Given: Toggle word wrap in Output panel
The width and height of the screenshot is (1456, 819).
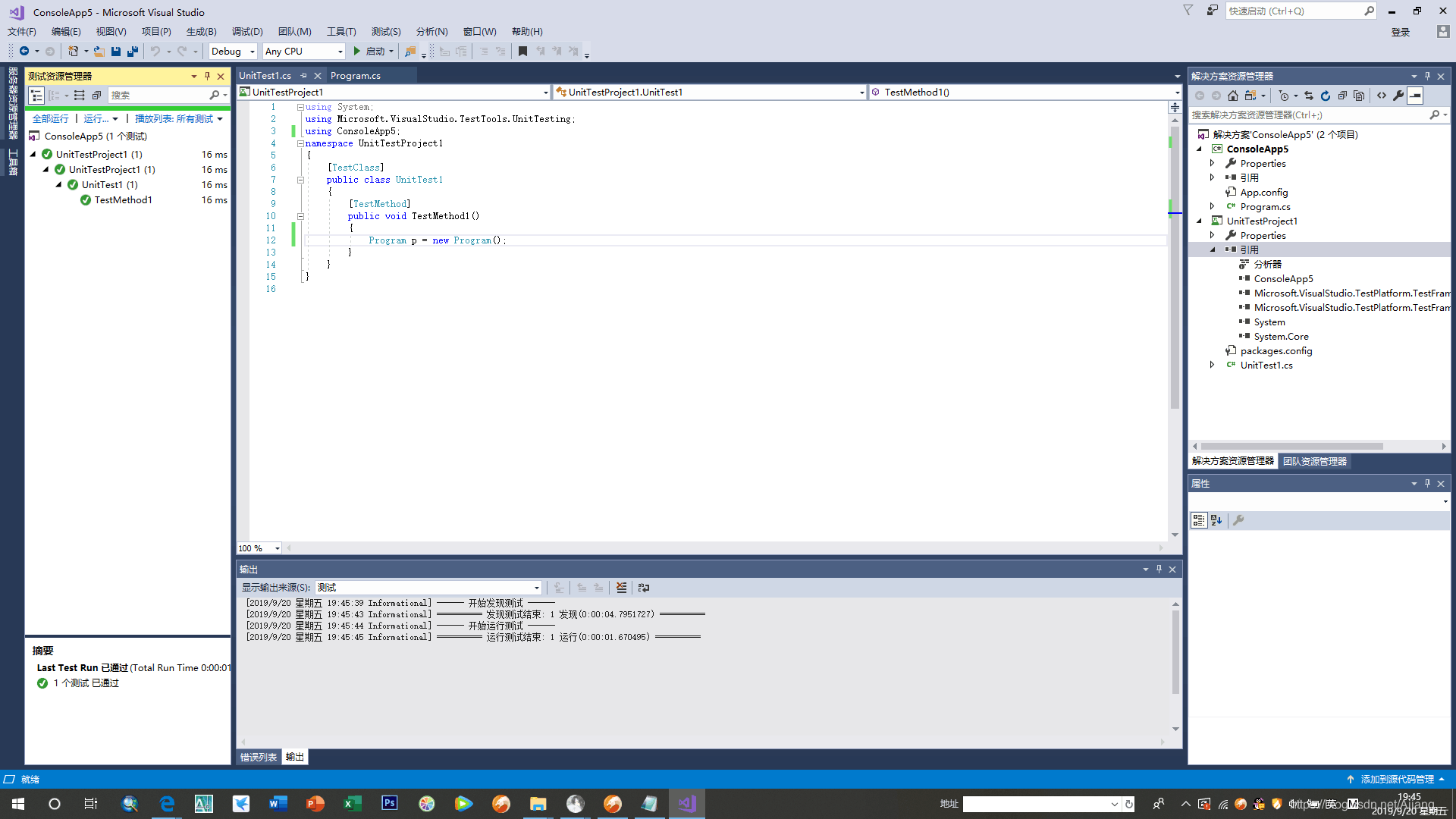Looking at the screenshot, I should 644,588.
